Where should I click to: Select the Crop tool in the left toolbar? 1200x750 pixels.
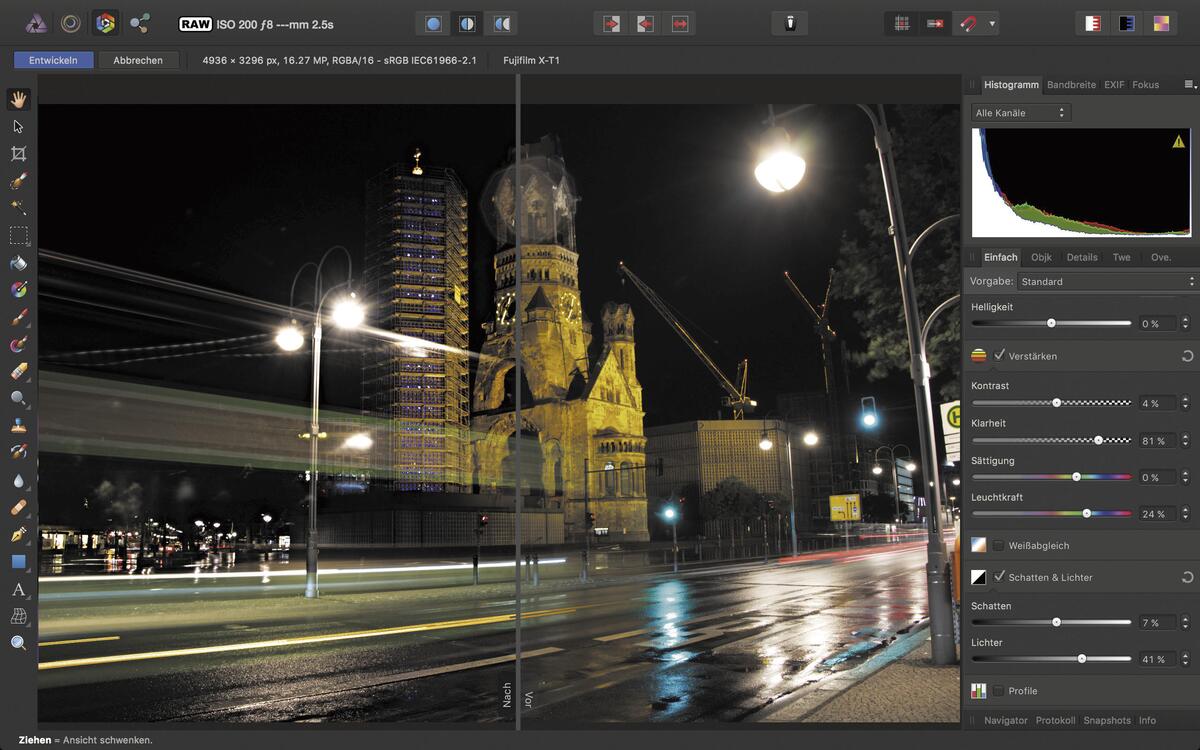point(18,153)
